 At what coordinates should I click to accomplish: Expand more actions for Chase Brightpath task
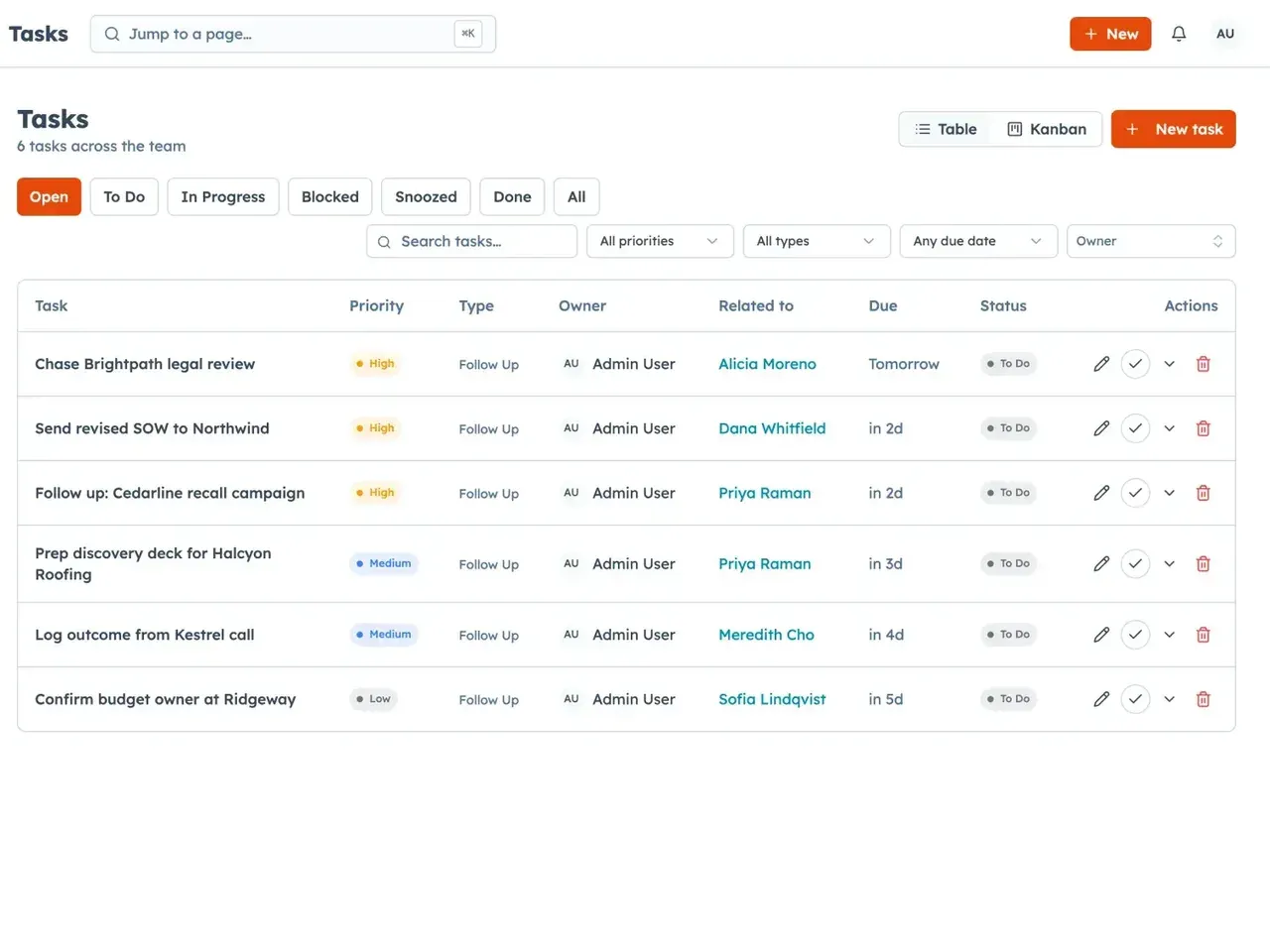[1170, 364]
